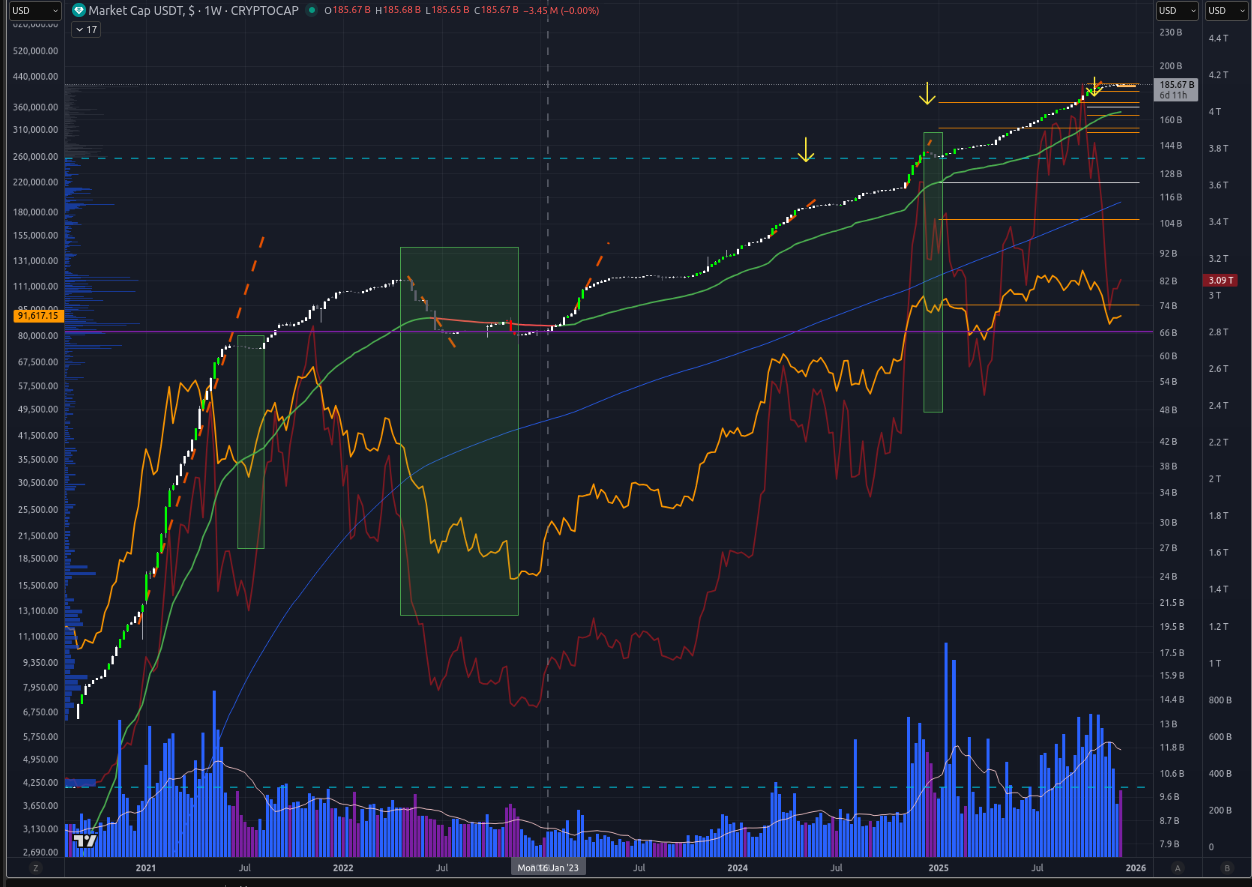
Task: Toggle the B scale button
Action: (1226, 868)
